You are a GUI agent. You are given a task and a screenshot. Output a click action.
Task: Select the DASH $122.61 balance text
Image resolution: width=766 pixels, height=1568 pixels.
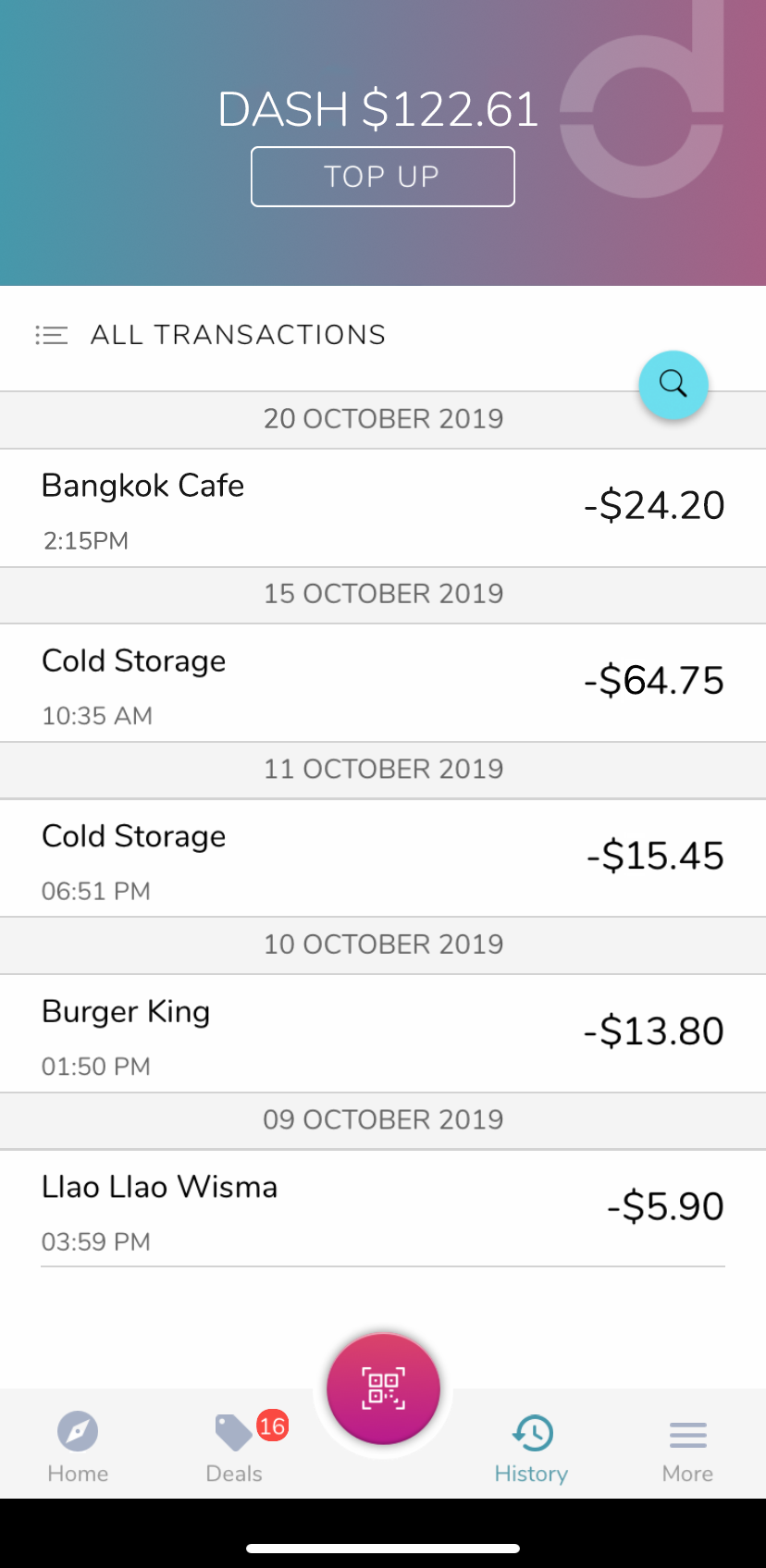pyautogui.click(x=378, y=109)
